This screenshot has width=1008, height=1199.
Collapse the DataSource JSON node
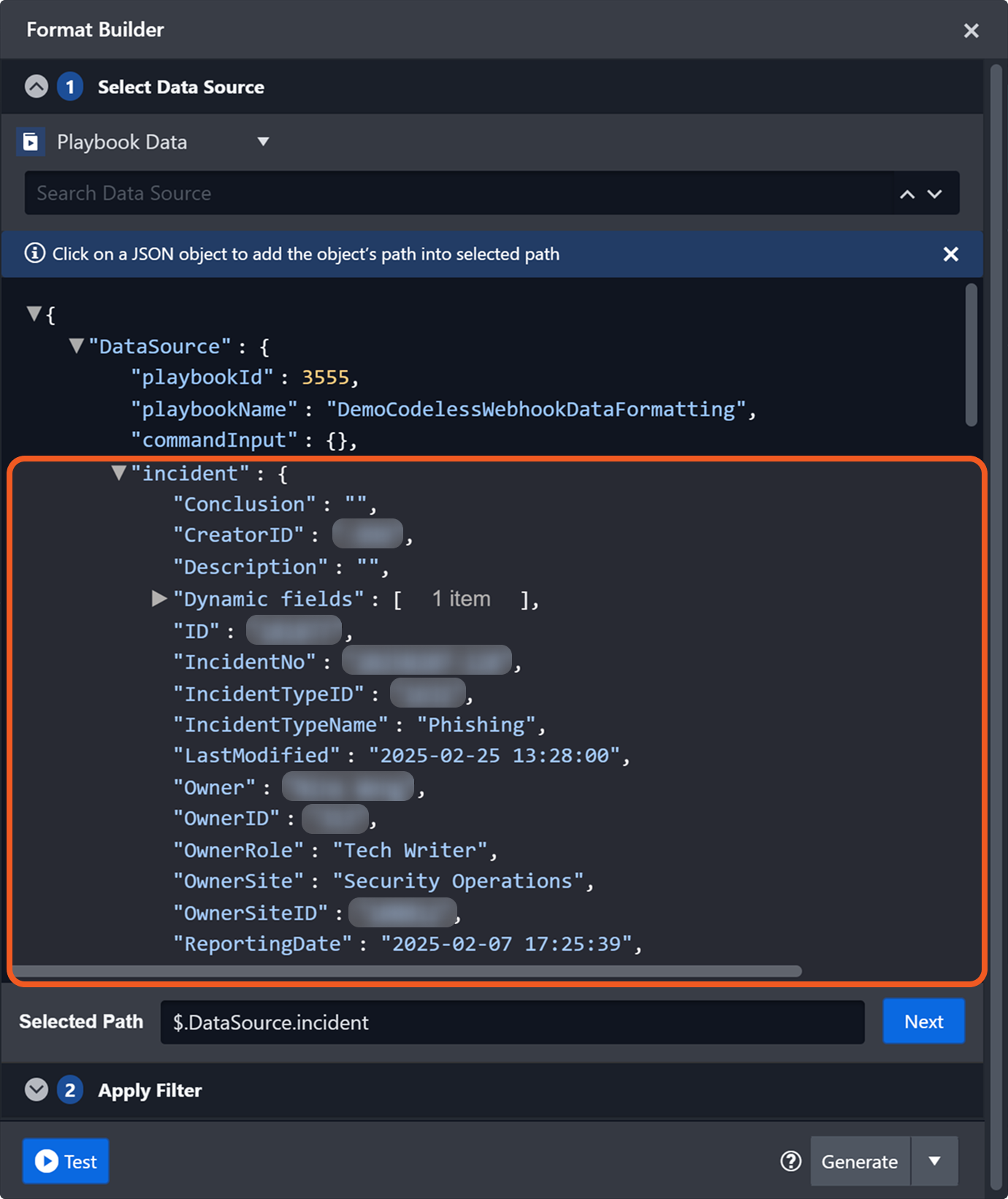tap(76, 346)
